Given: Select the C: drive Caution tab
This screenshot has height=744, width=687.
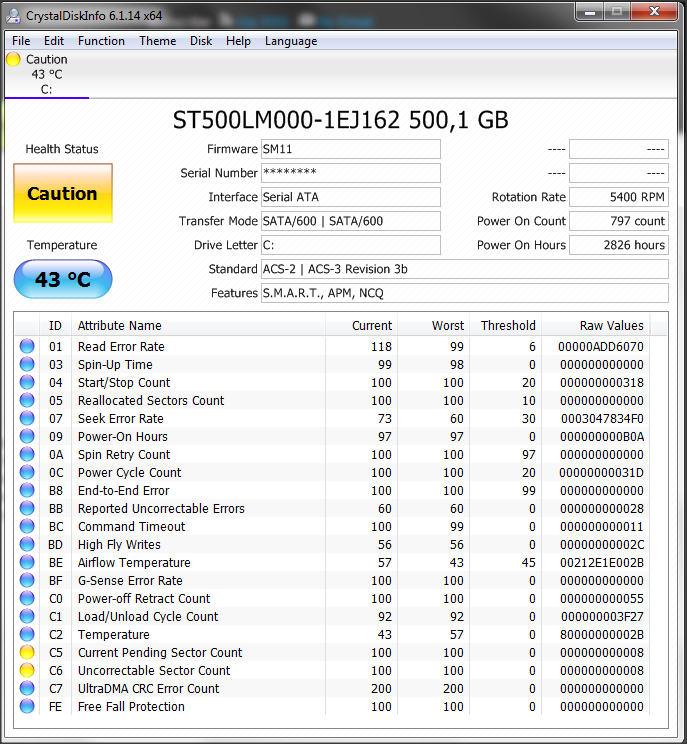Looking at the screenshot, I should (x=46, y=74).
